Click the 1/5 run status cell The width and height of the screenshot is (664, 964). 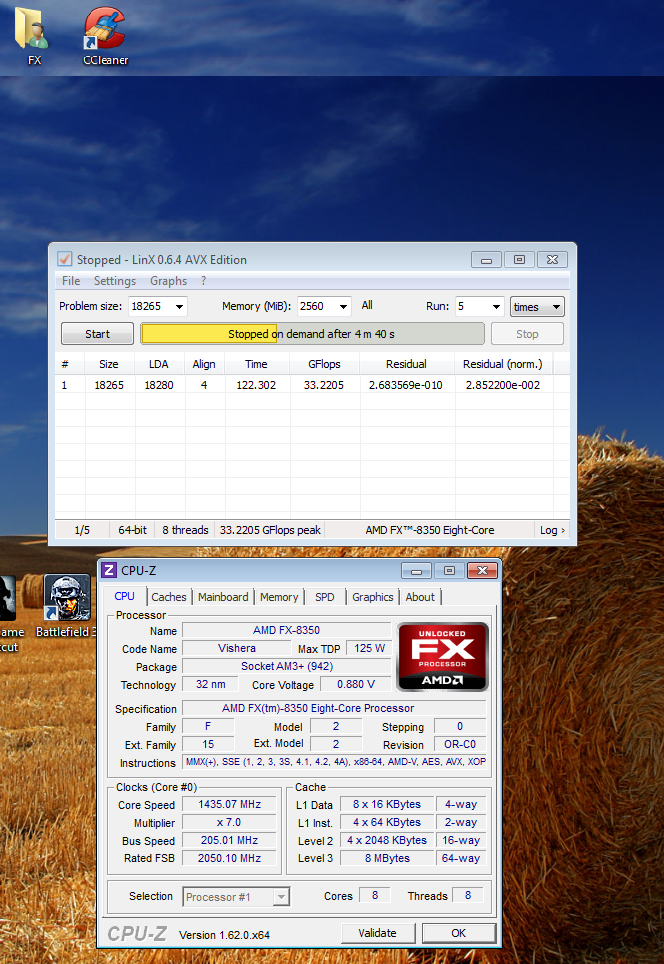coord(82,530)
